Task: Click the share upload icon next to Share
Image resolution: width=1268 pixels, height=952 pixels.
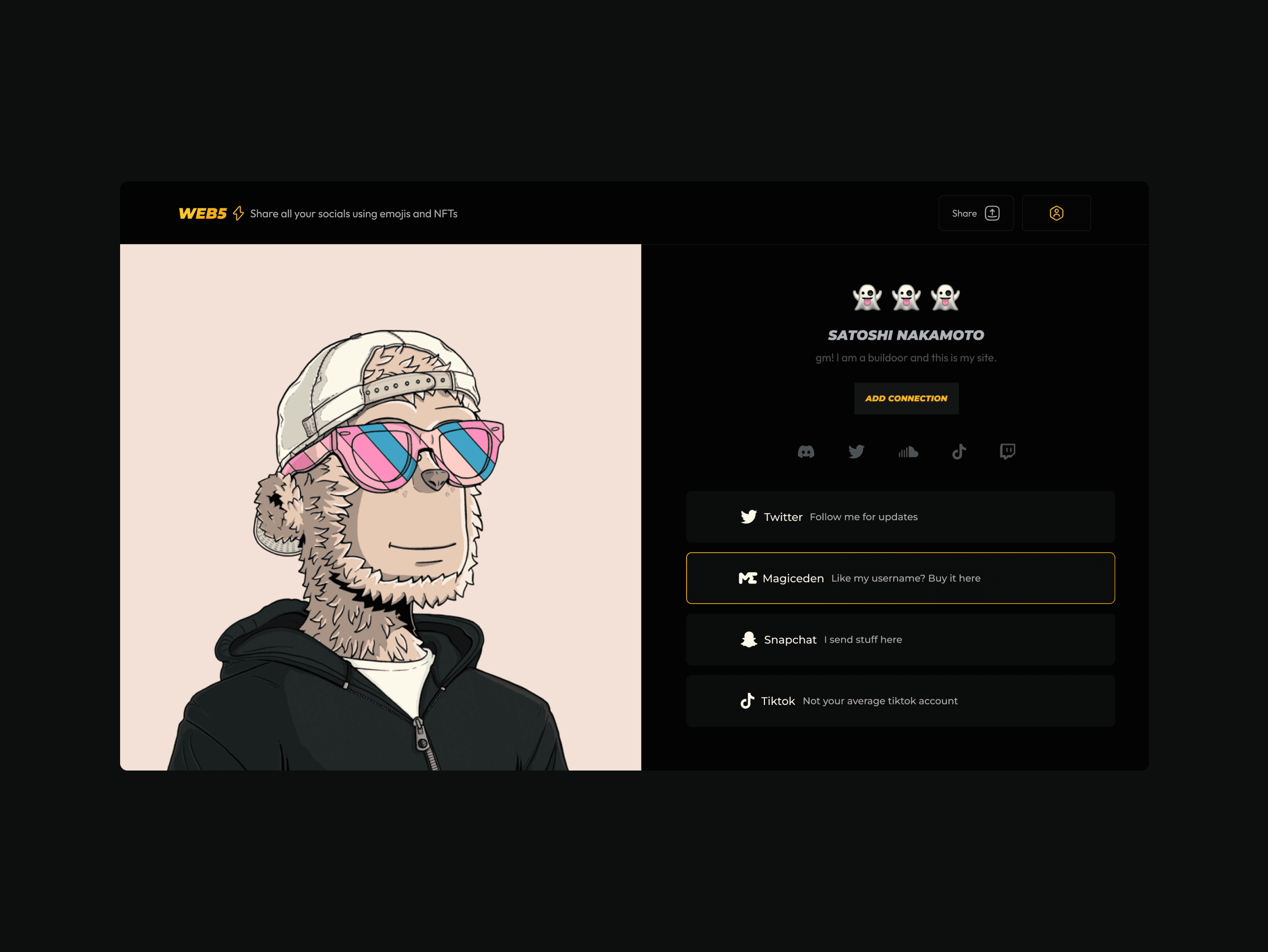Action: click(x=992, y=213)
